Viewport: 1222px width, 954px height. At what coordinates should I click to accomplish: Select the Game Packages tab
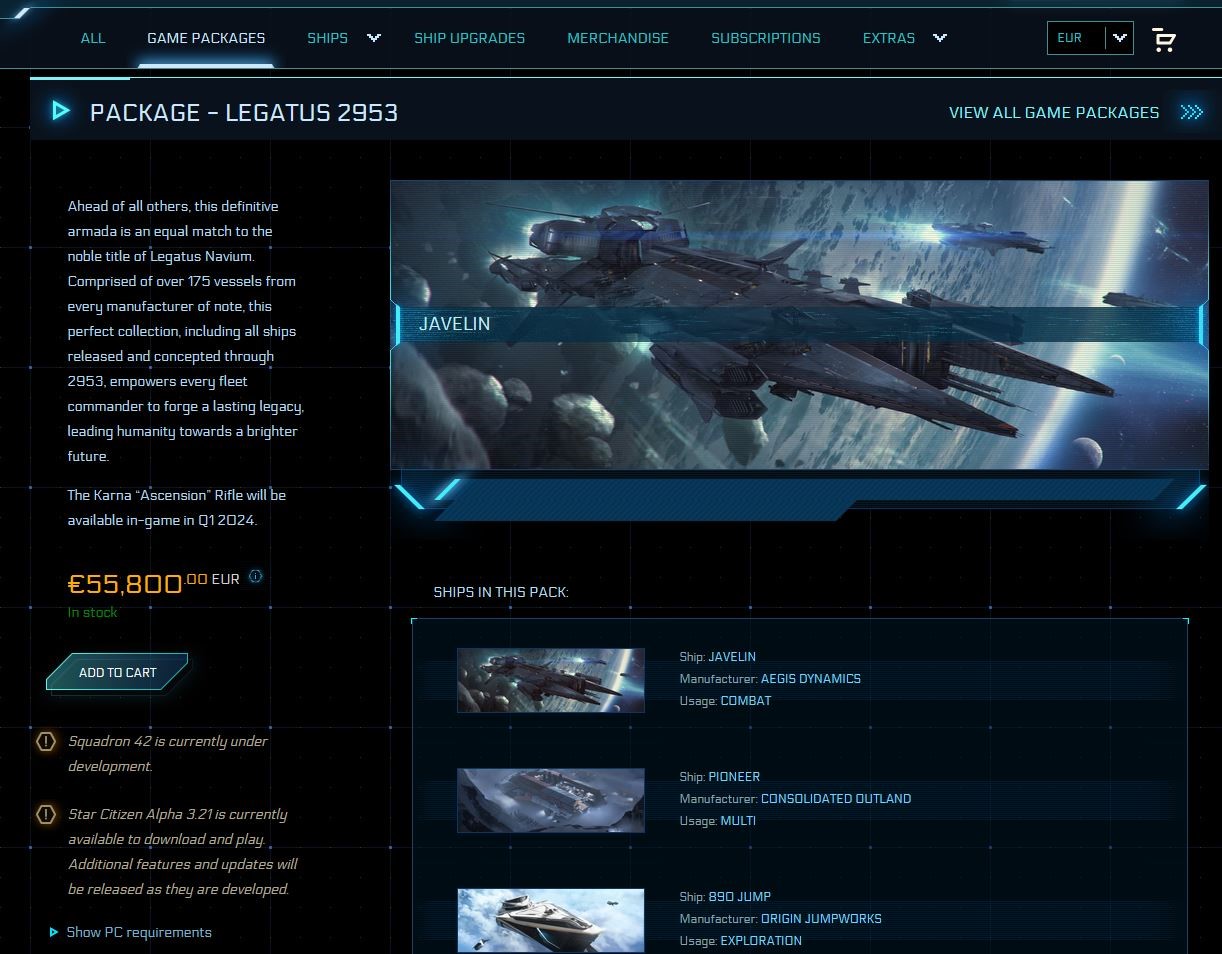206,38
